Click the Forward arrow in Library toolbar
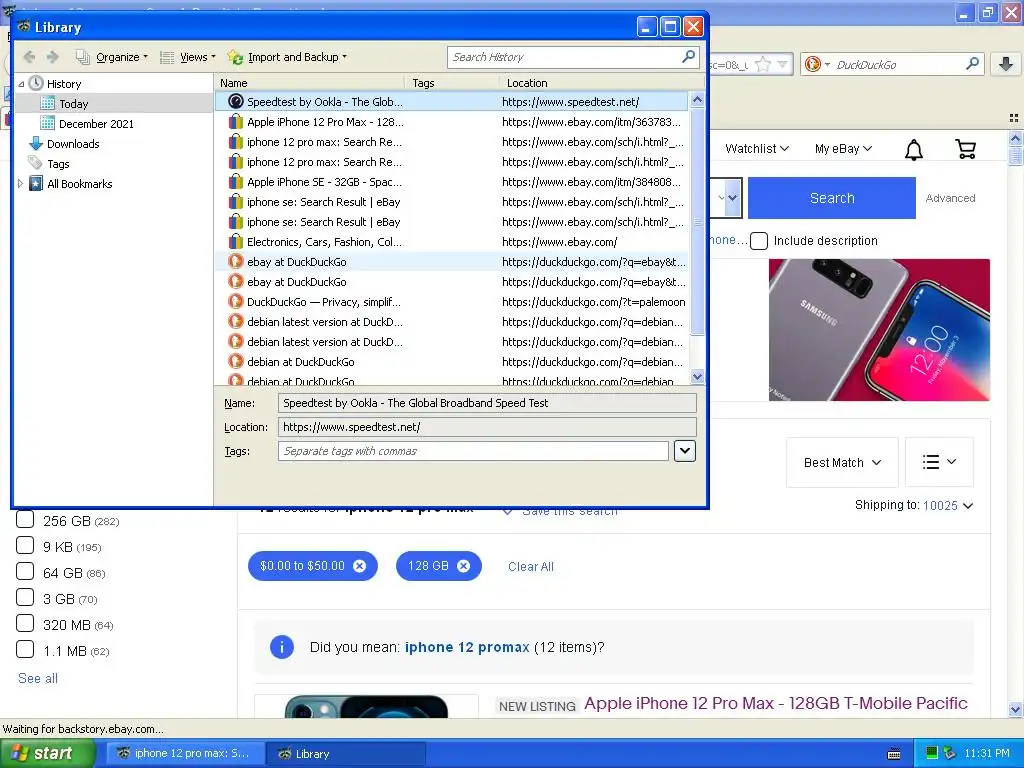Viewport: 1024px width, 768px height. 52,57
